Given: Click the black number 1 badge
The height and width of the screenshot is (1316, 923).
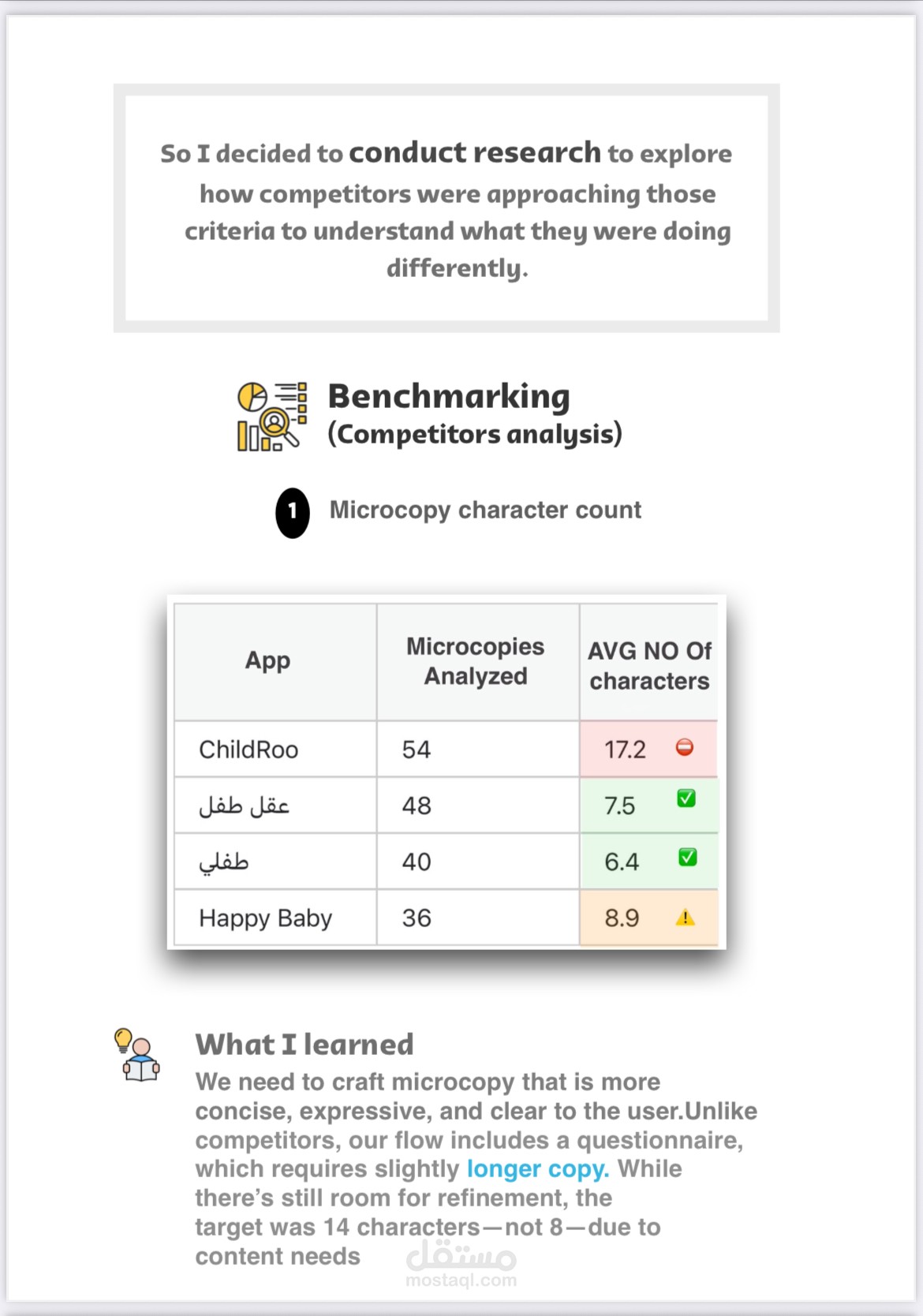Looking at the screenshot, I should coord(293,513).
